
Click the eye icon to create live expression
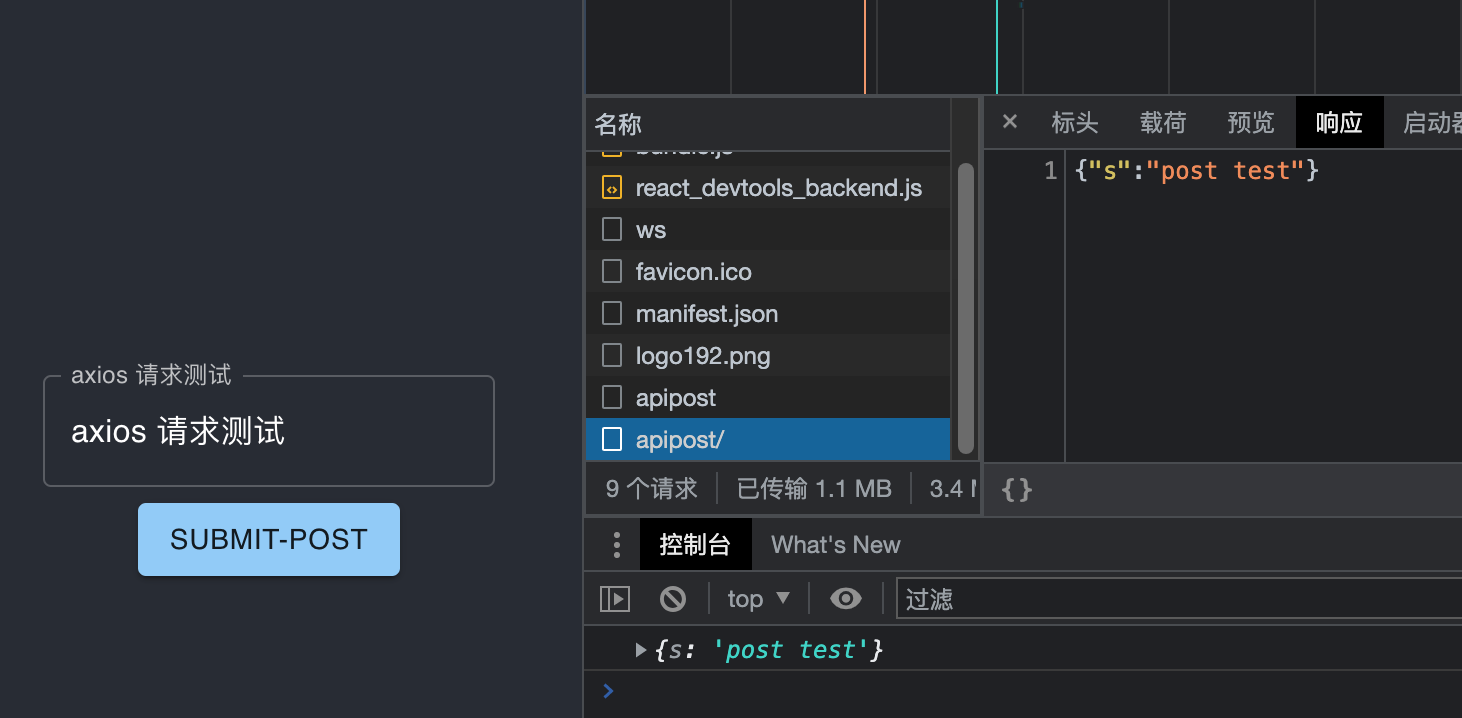point(845,598)
